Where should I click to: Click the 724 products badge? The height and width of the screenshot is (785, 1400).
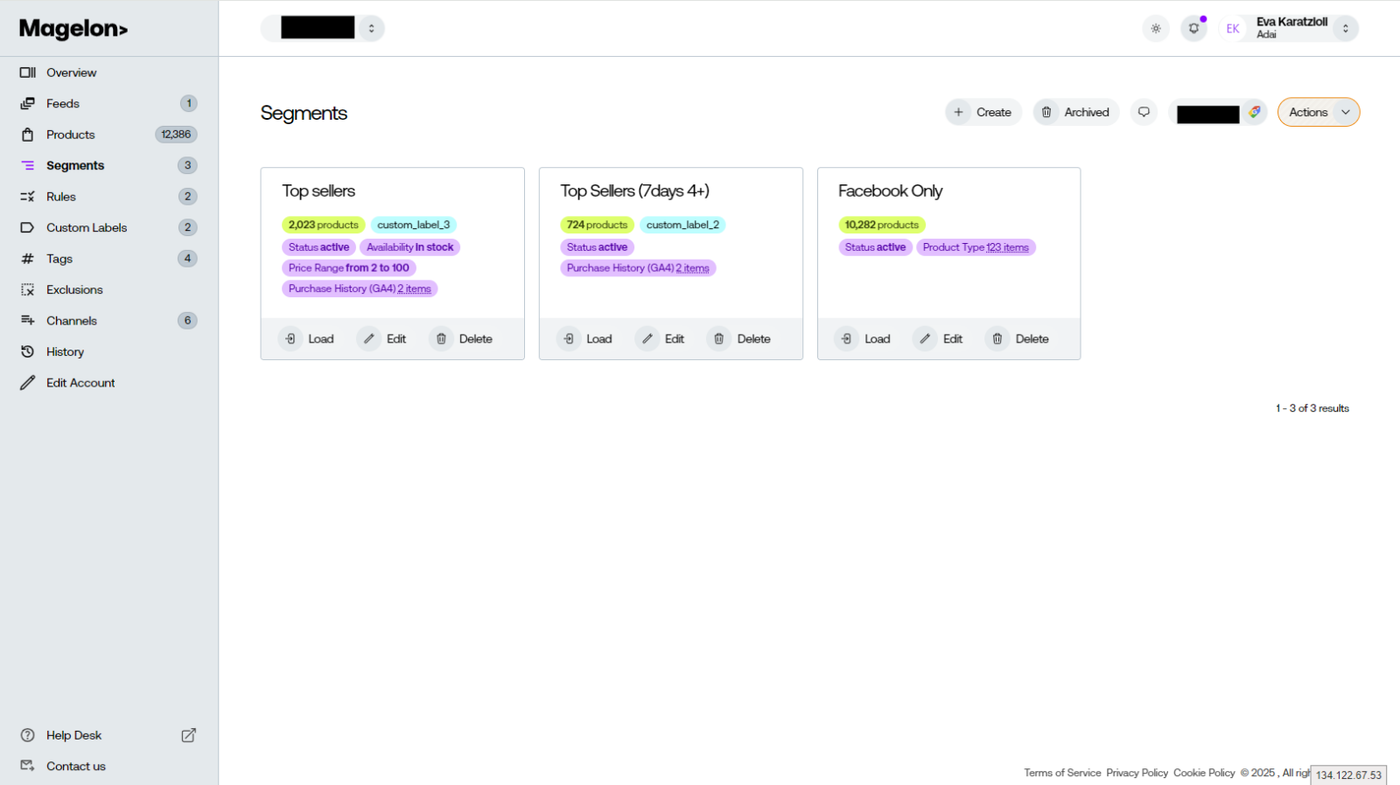597,225
